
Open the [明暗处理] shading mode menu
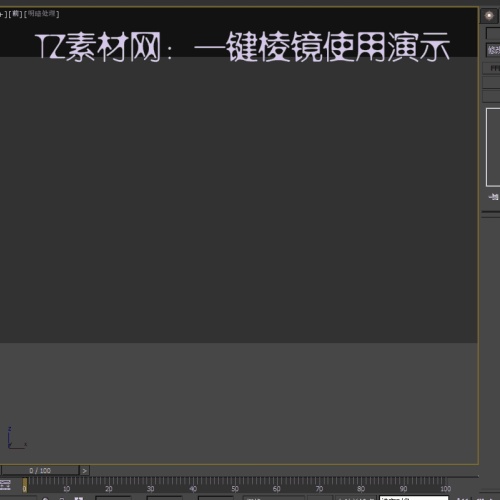42,14
